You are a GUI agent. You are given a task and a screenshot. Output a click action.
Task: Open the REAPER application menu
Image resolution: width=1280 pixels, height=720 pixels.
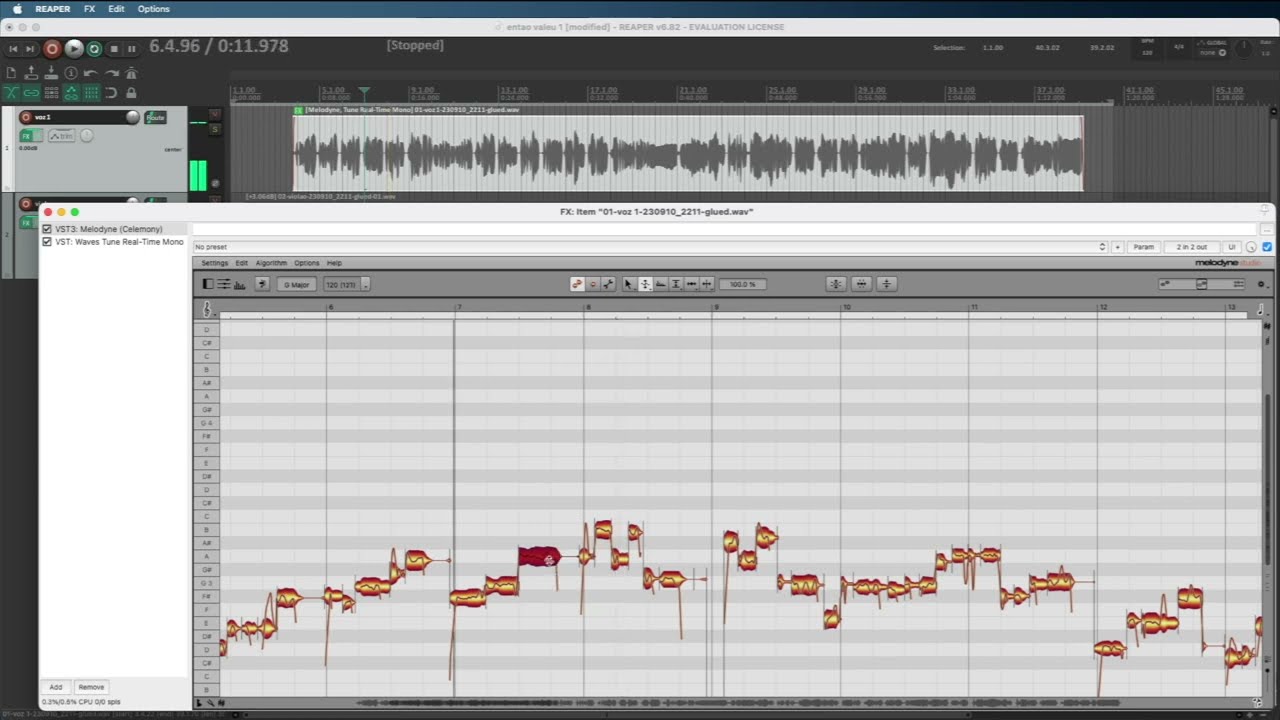[53, 8]
